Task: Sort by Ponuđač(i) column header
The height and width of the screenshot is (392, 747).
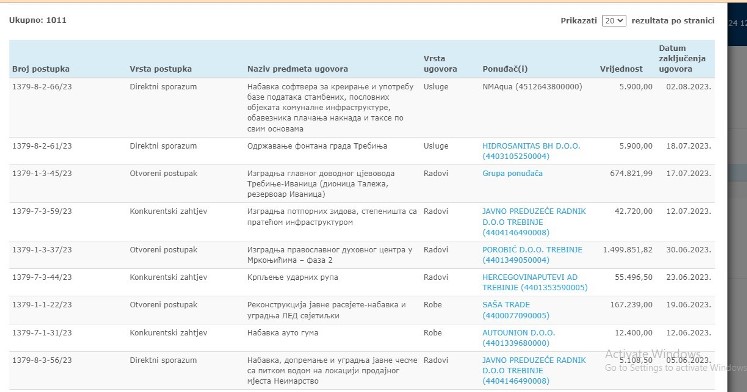Action: tap(505, 69)
